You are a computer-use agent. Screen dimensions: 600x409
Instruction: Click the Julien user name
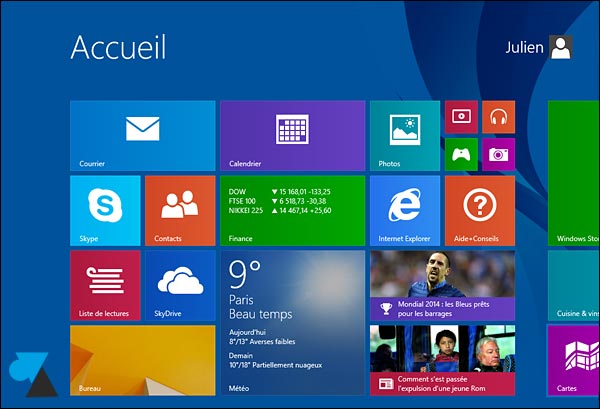[524, 47]
